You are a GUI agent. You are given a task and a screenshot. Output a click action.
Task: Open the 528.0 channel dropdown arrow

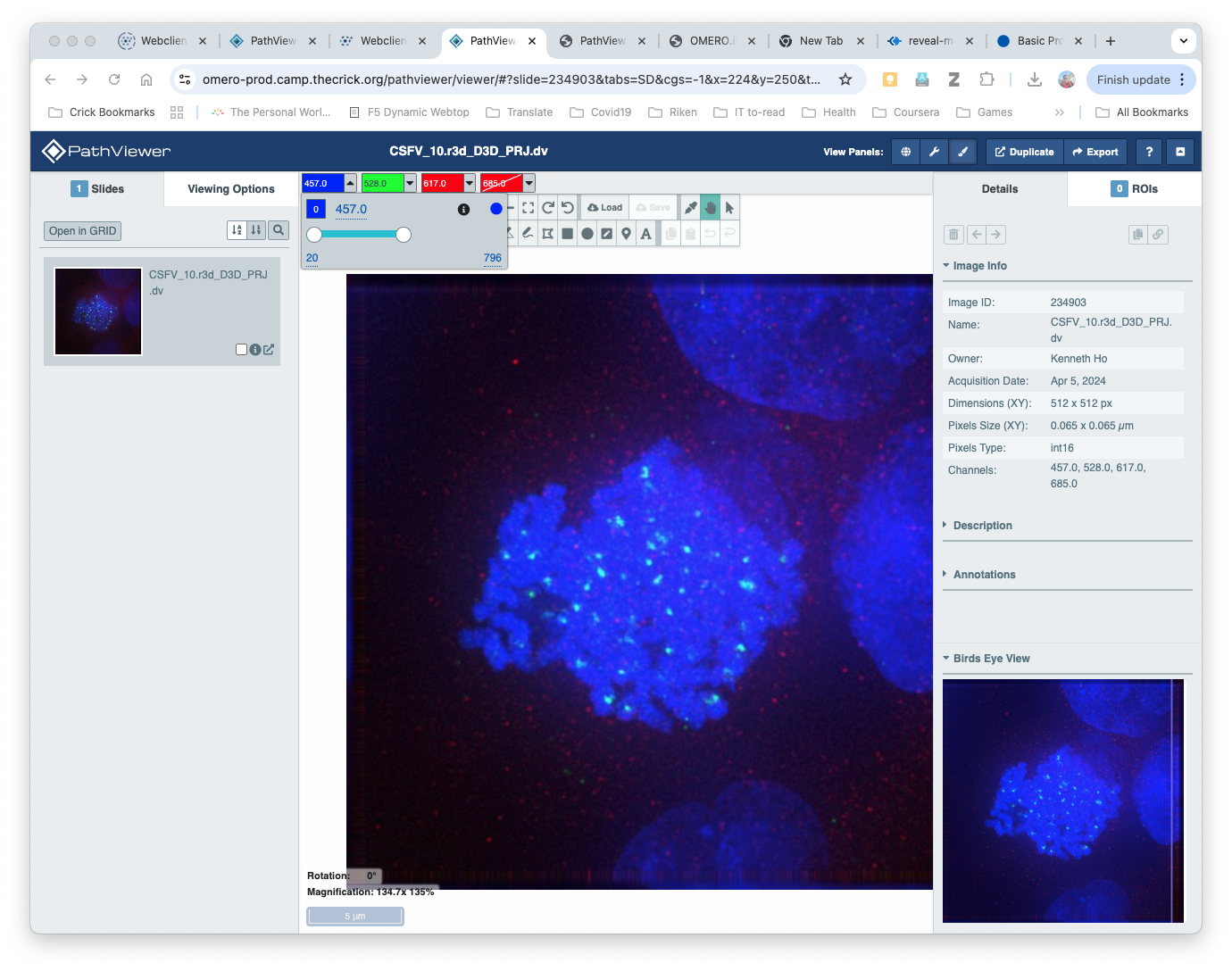click(411, 183)
